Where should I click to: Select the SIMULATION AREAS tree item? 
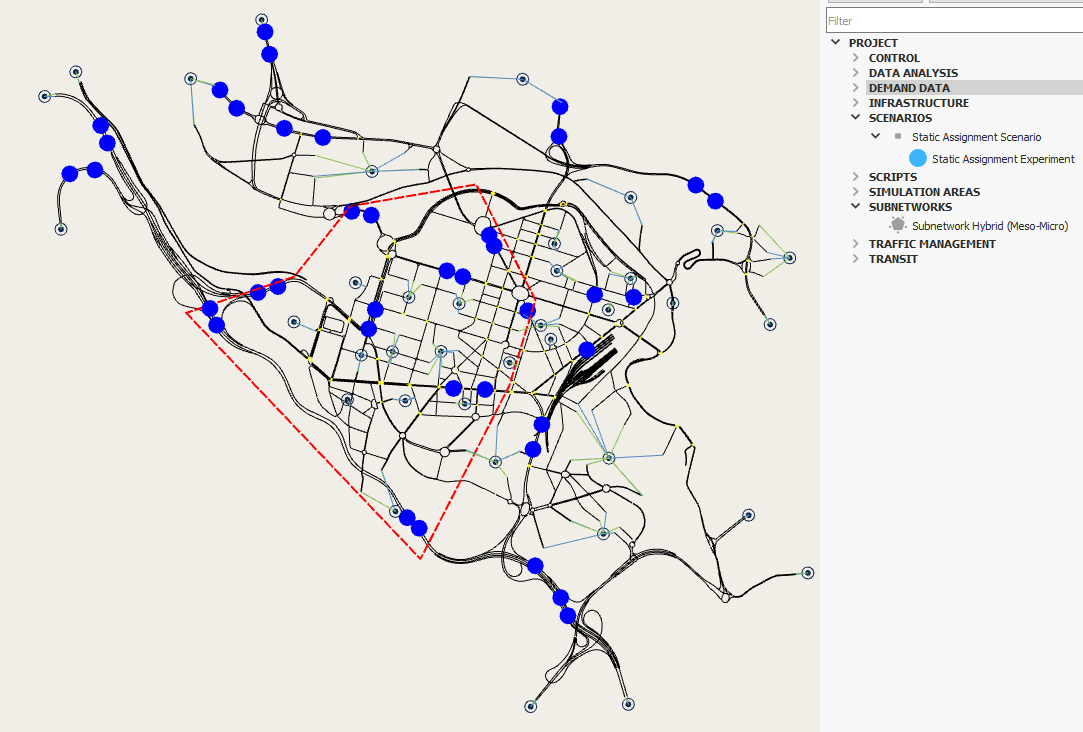(x=924, y=192)
